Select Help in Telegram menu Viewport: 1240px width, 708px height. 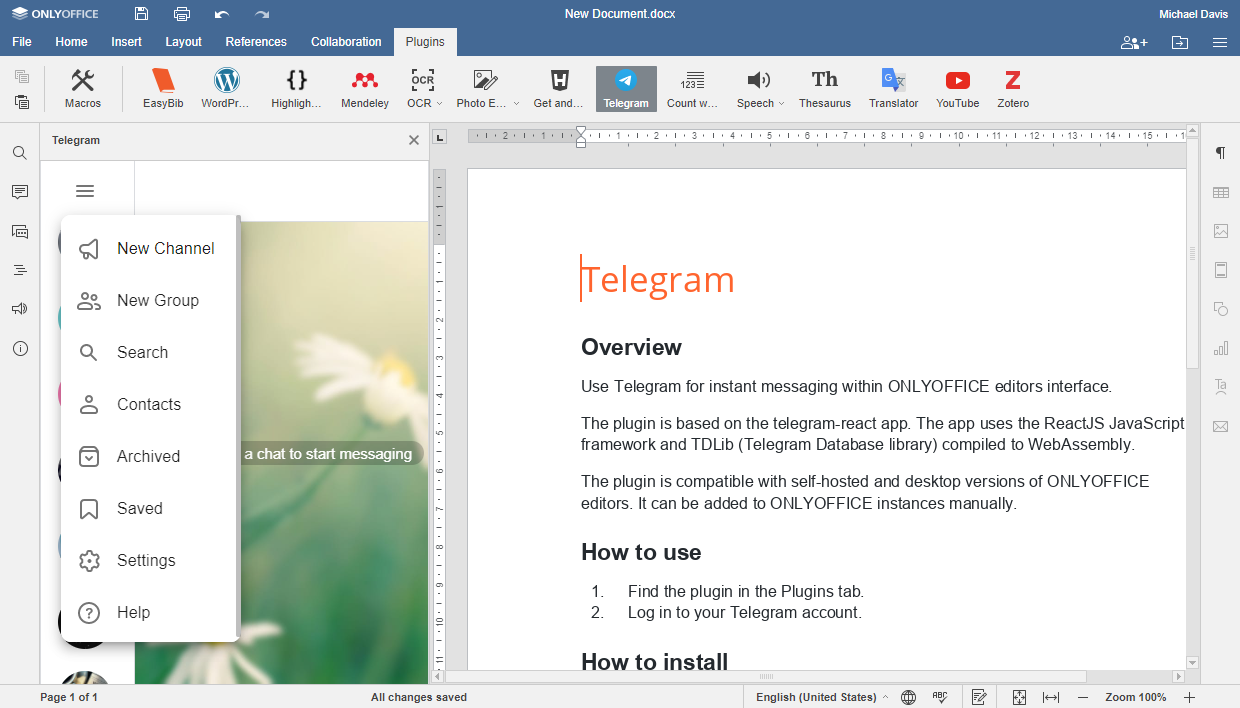149,612
